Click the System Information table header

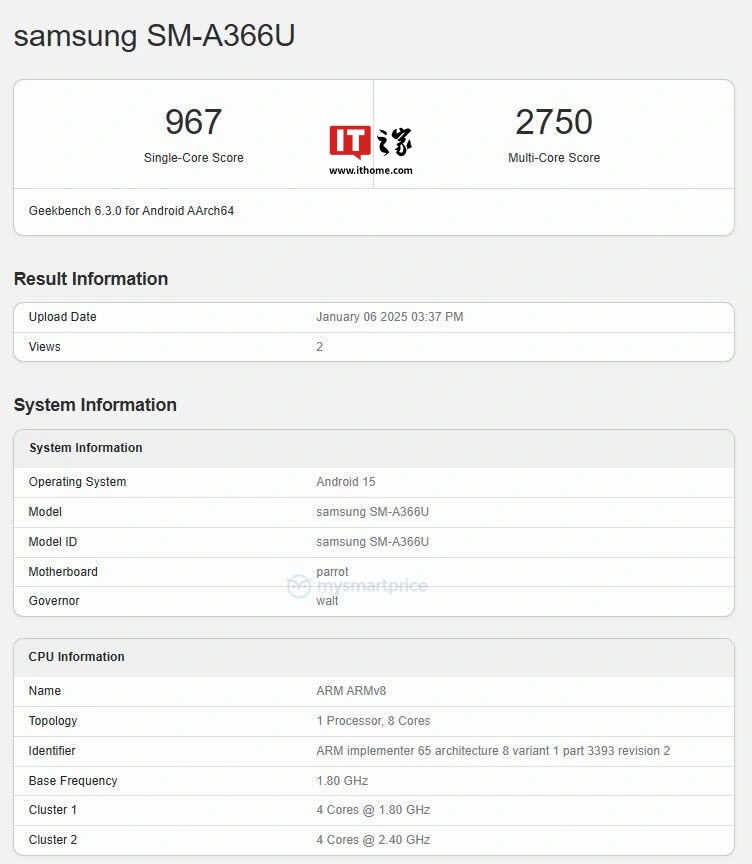click(x=86, y=448)
